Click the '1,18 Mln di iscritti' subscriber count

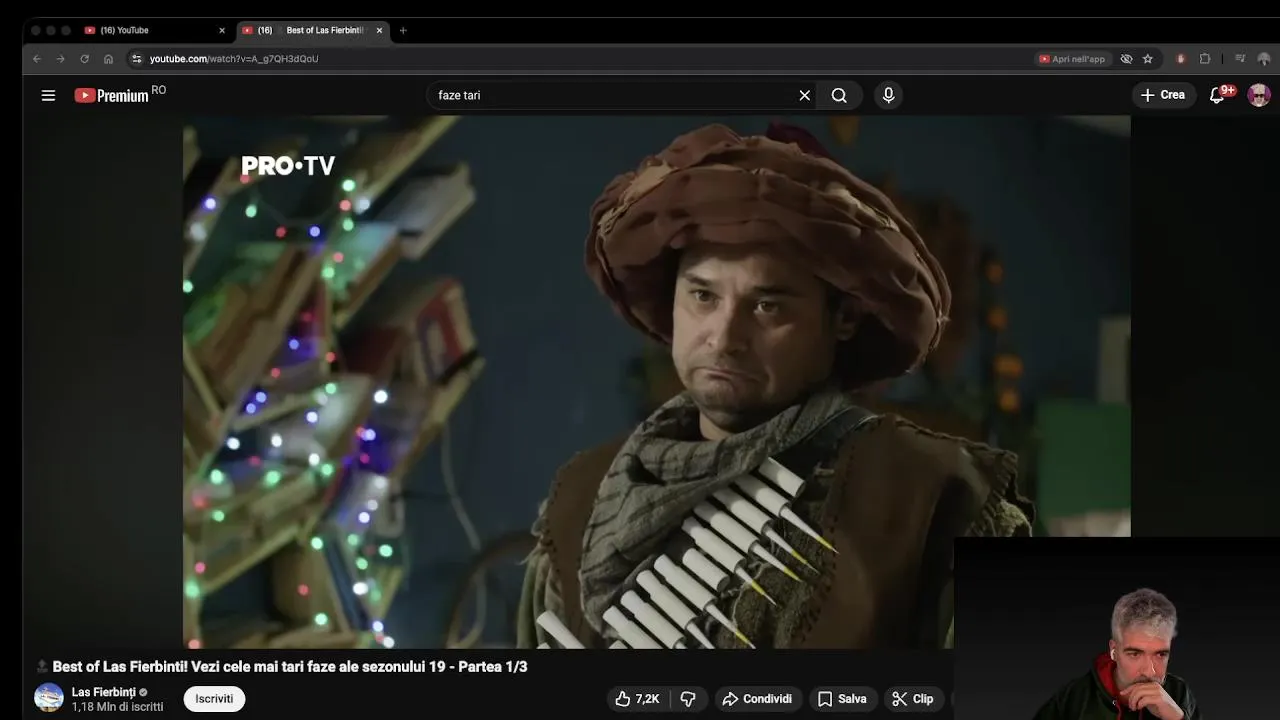(x=117, y=707)
